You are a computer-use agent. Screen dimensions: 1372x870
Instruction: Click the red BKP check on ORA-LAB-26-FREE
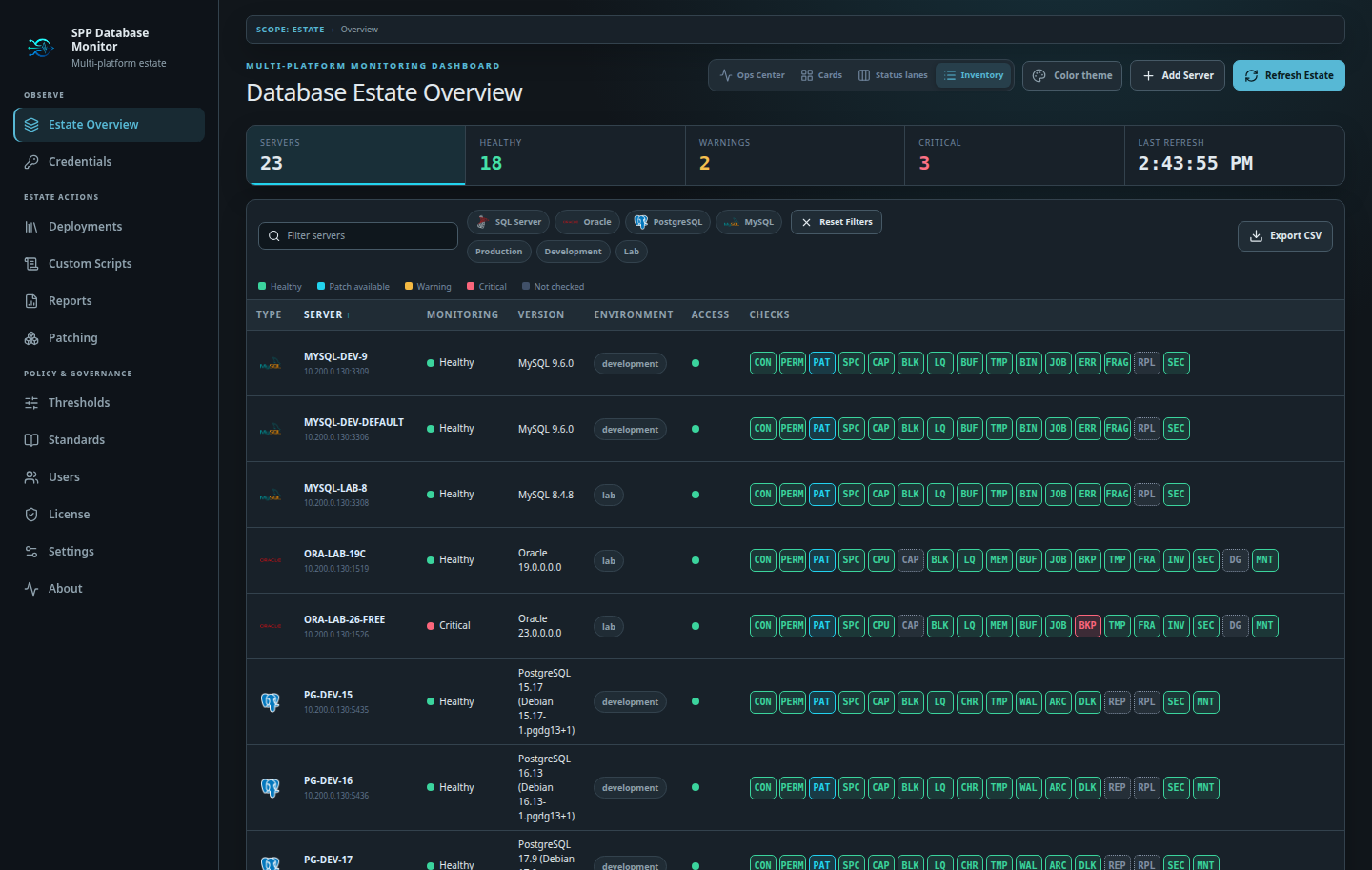[x=1087, y=626]
